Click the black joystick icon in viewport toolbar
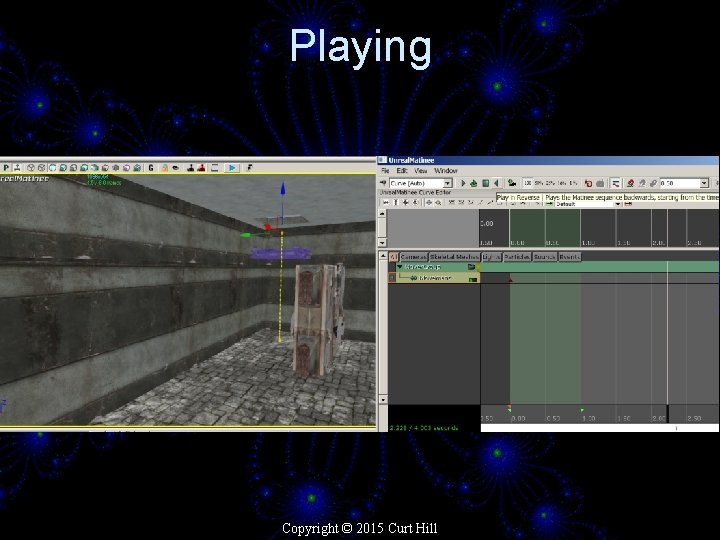This screenshot has height=540, width=720. tap(191, 168)
